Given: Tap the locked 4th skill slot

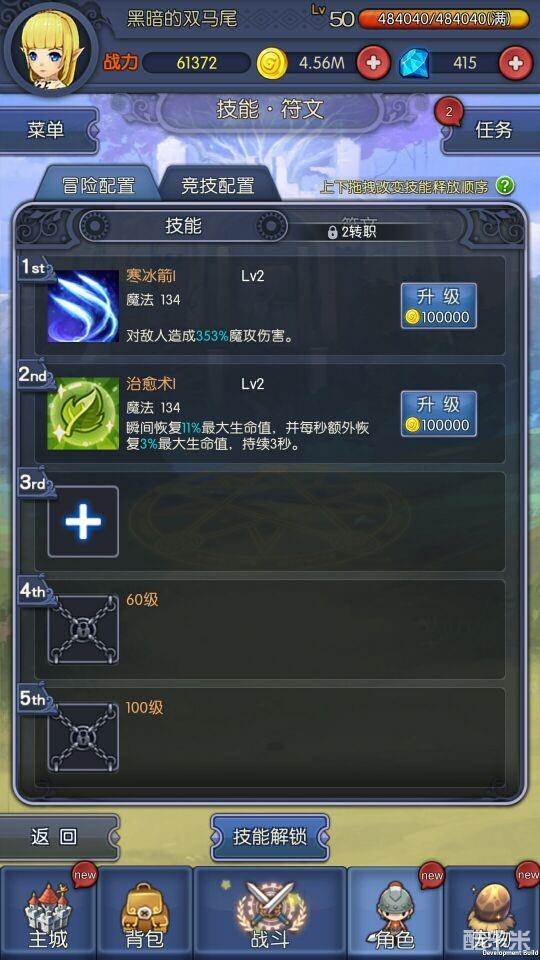Looking at the screenshot, I should [83, 629].
